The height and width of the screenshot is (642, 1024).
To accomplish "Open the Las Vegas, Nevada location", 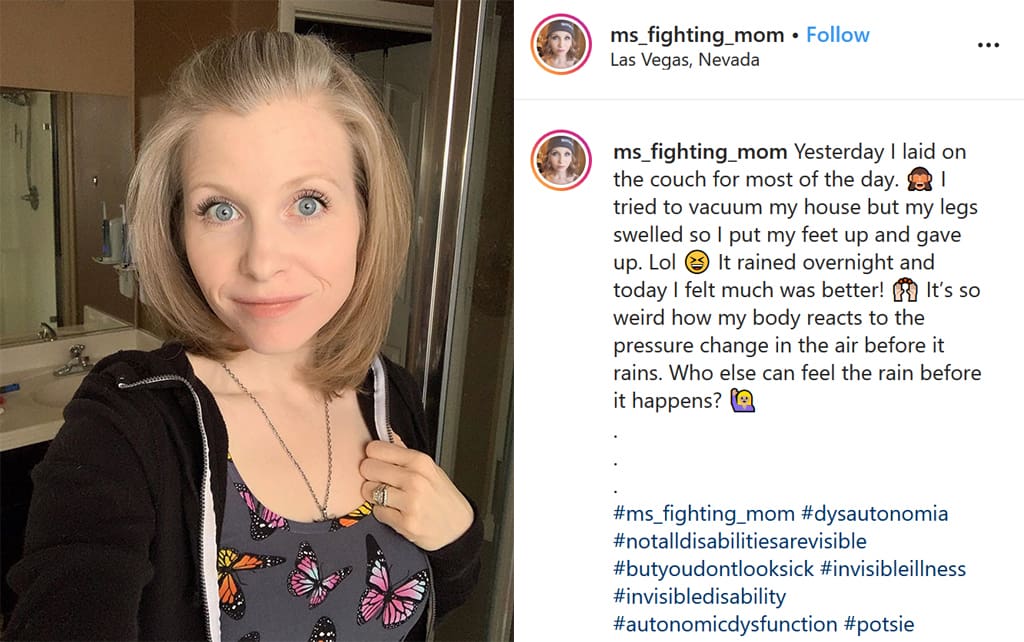I will [684, 60].
